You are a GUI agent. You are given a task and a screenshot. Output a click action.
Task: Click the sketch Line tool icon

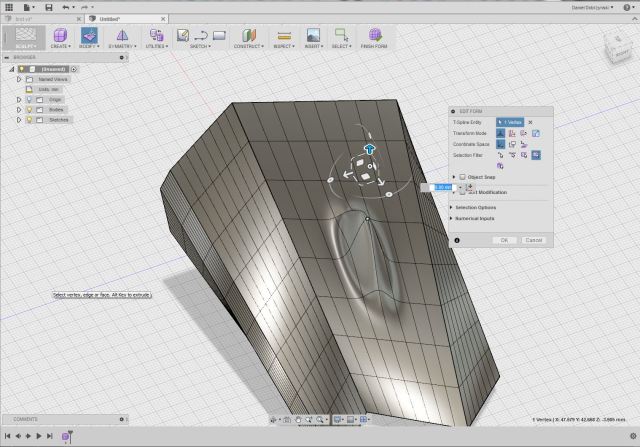(201, 36)
